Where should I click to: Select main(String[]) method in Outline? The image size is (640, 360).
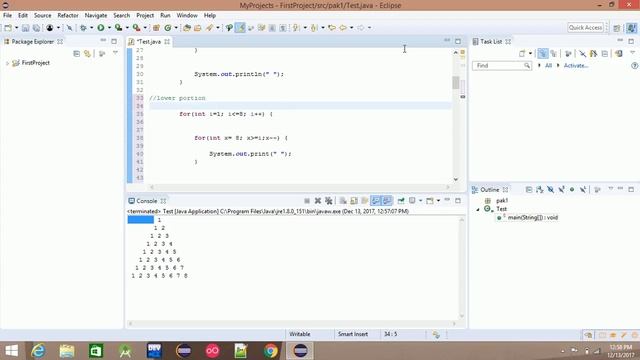(x=533, y=218)
